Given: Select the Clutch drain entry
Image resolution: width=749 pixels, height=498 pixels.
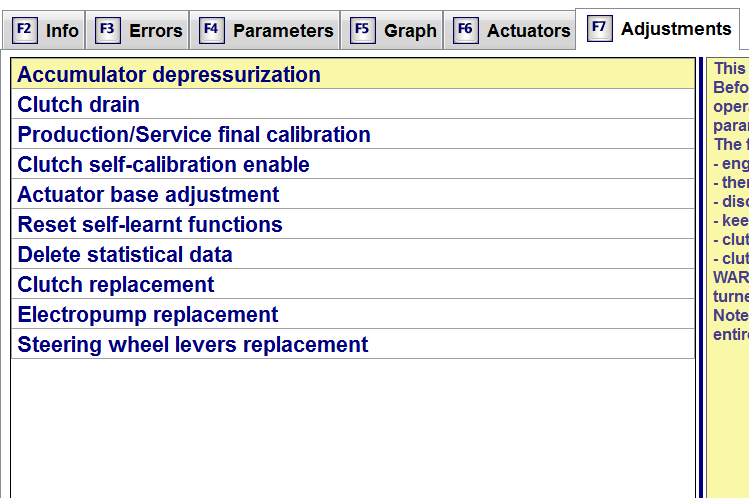Looking at the screenshot, I should click(x=353, y=104).
